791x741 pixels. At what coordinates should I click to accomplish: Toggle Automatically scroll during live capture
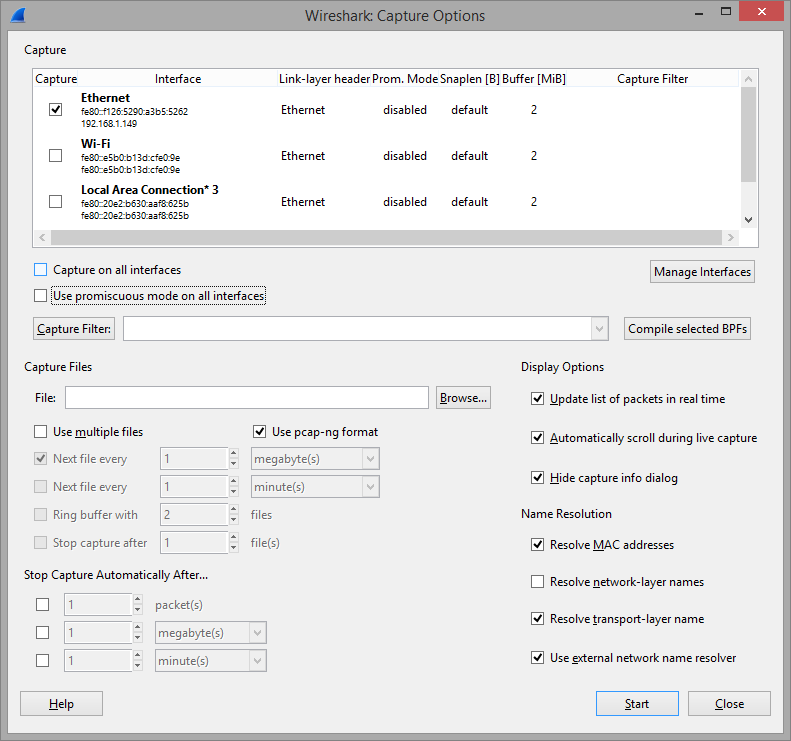[x=537, y=438]
